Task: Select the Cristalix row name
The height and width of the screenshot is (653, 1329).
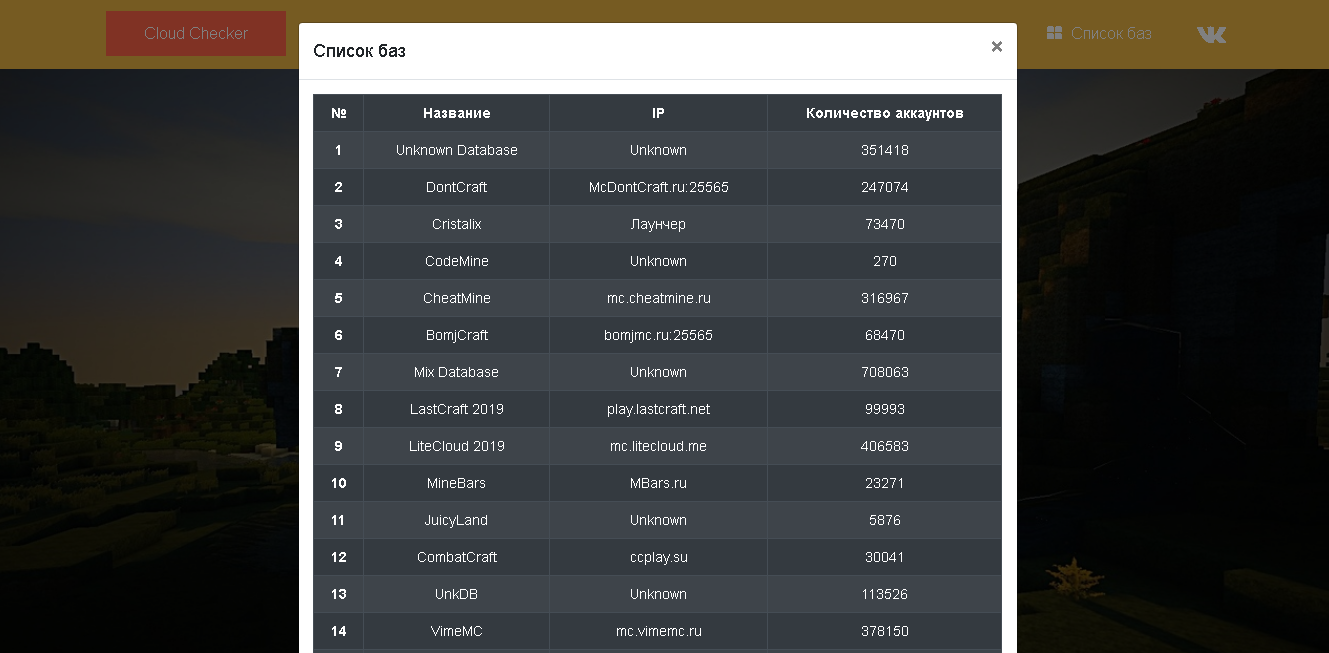Action: [456, 224]
